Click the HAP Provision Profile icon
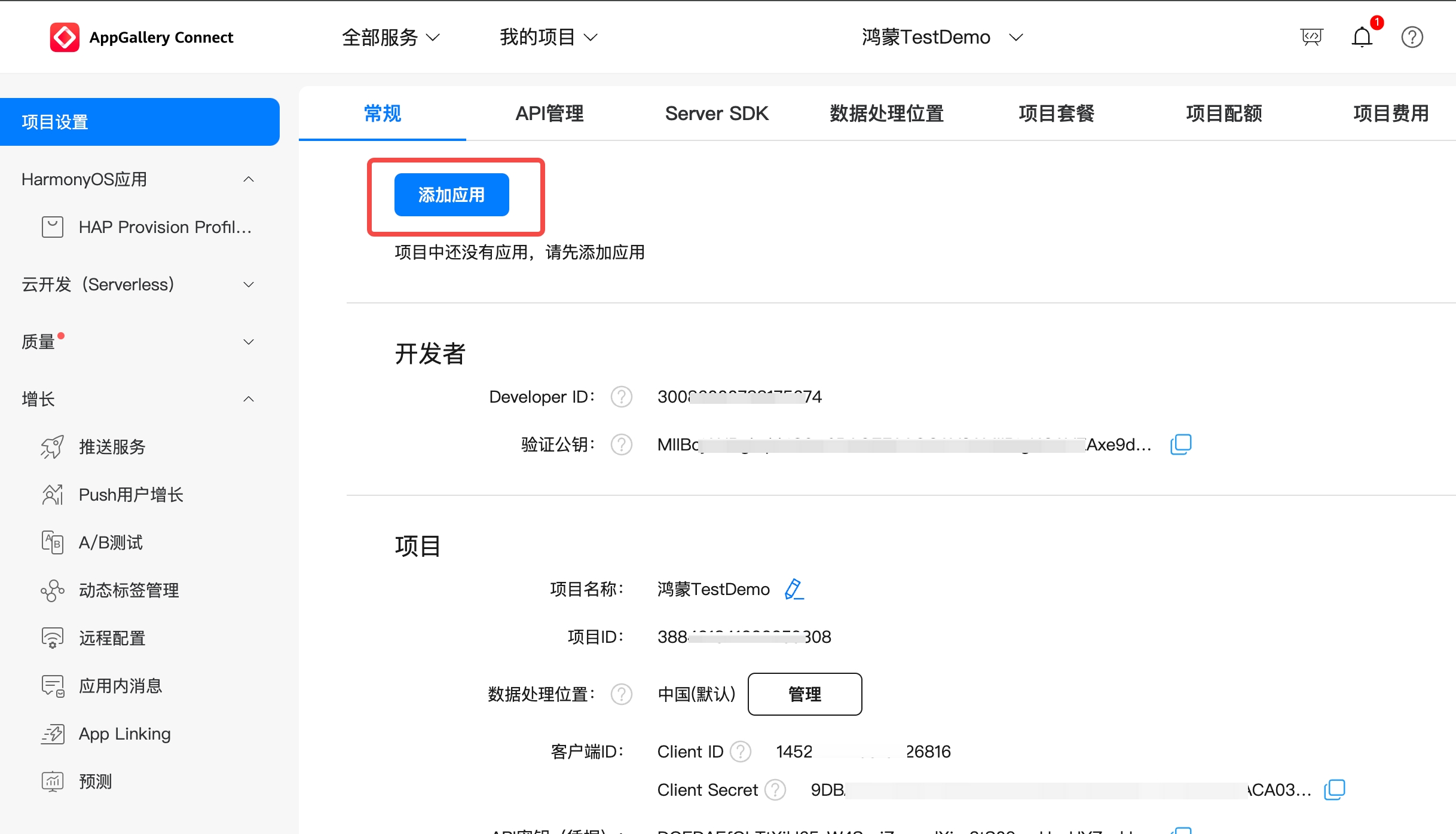Image resolution: width=1456 pixels, height=834 pixels. click(53, 227)
